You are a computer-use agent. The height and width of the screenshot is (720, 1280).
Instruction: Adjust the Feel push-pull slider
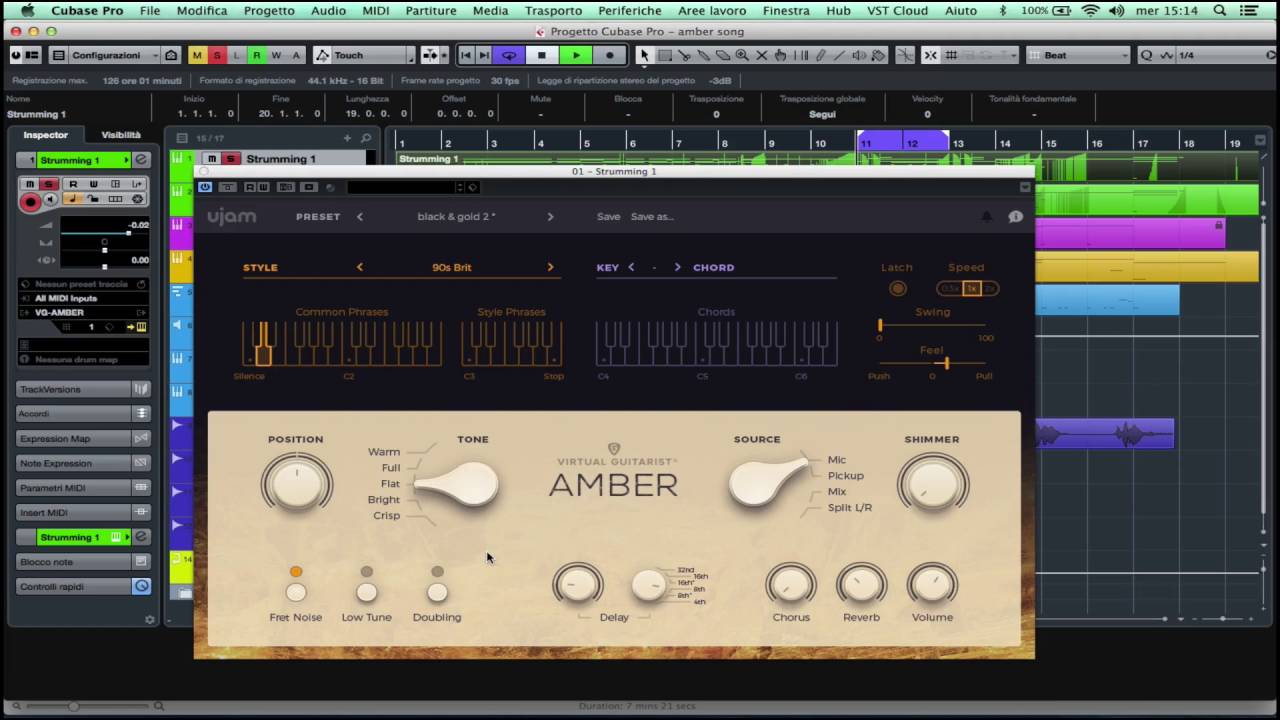pyautogui.click(x=932, y=363)
